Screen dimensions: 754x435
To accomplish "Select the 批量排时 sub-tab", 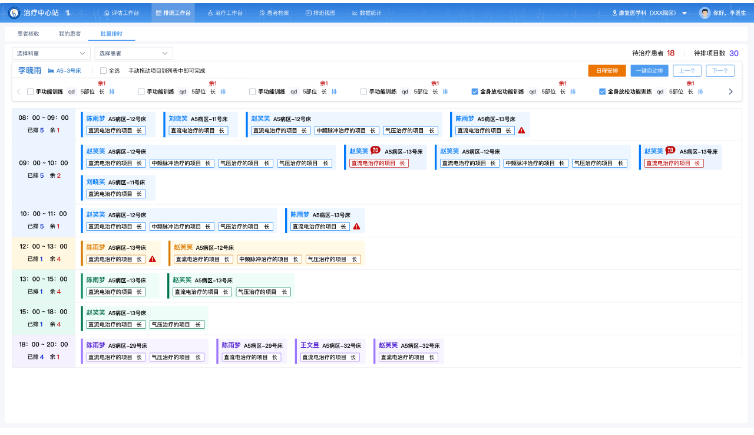I will 111,34.
